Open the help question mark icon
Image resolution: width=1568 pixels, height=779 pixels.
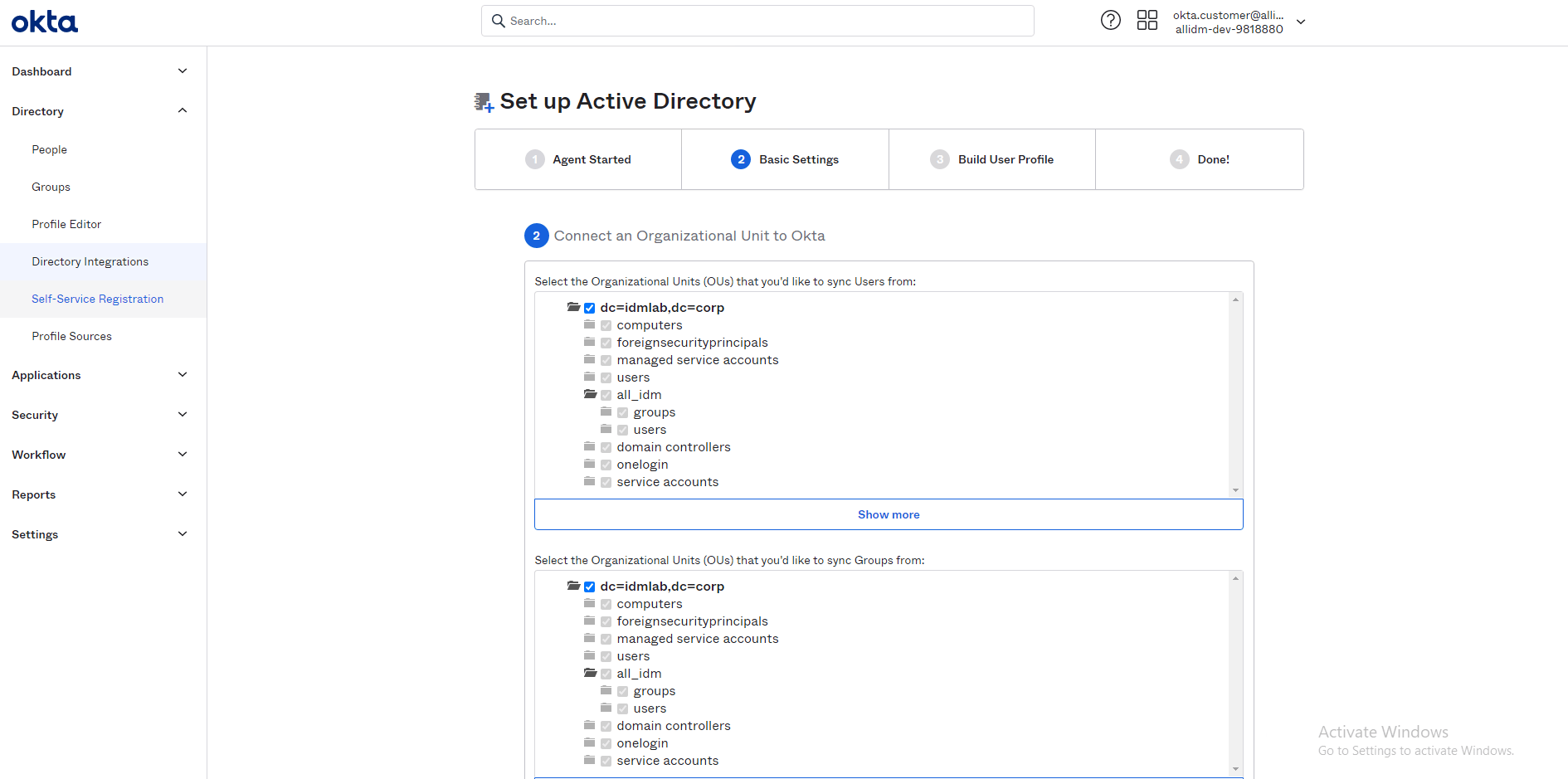pyautogui.click(x=1111, y=20)
